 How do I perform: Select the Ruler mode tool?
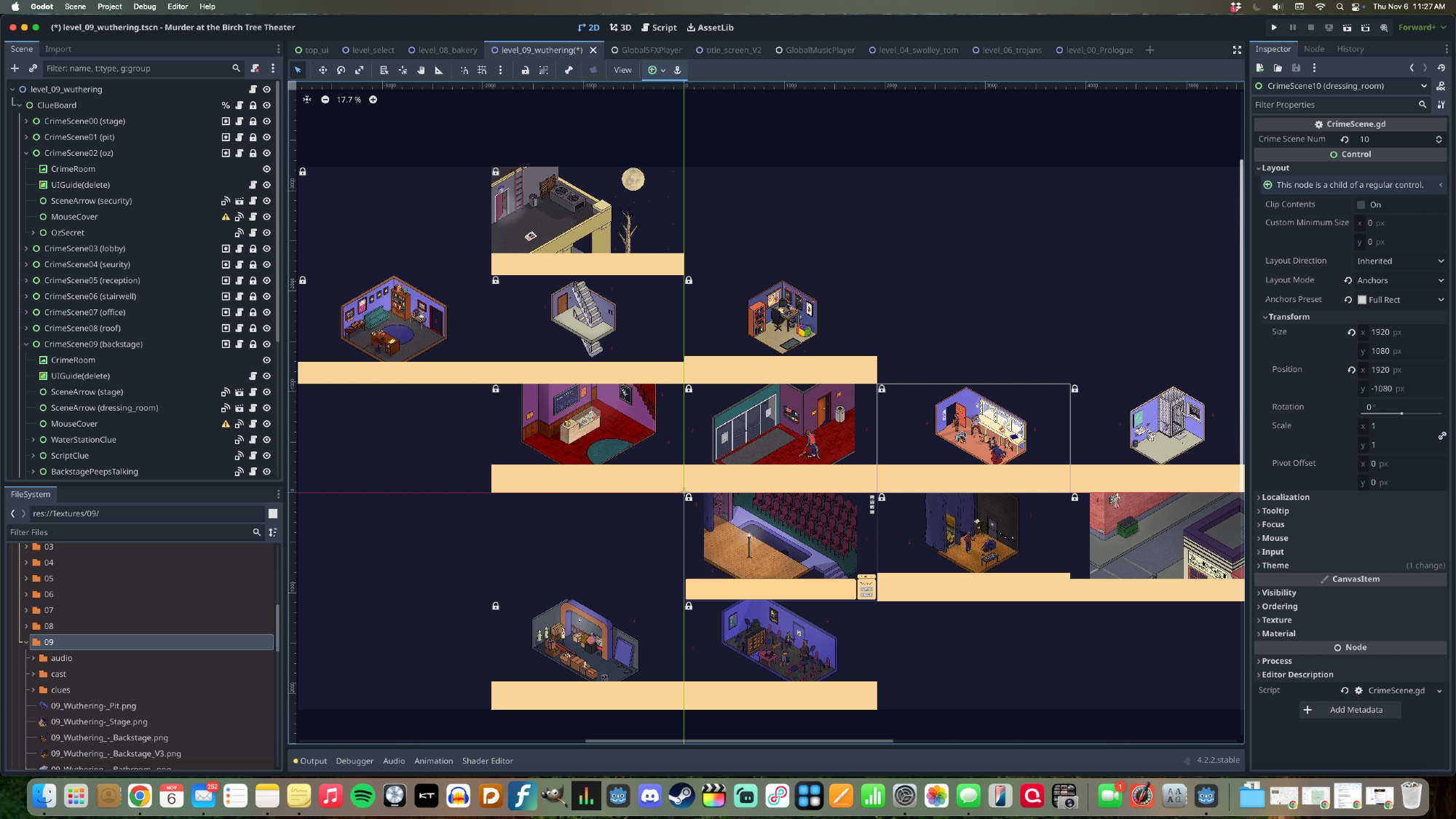coord(439,70)
